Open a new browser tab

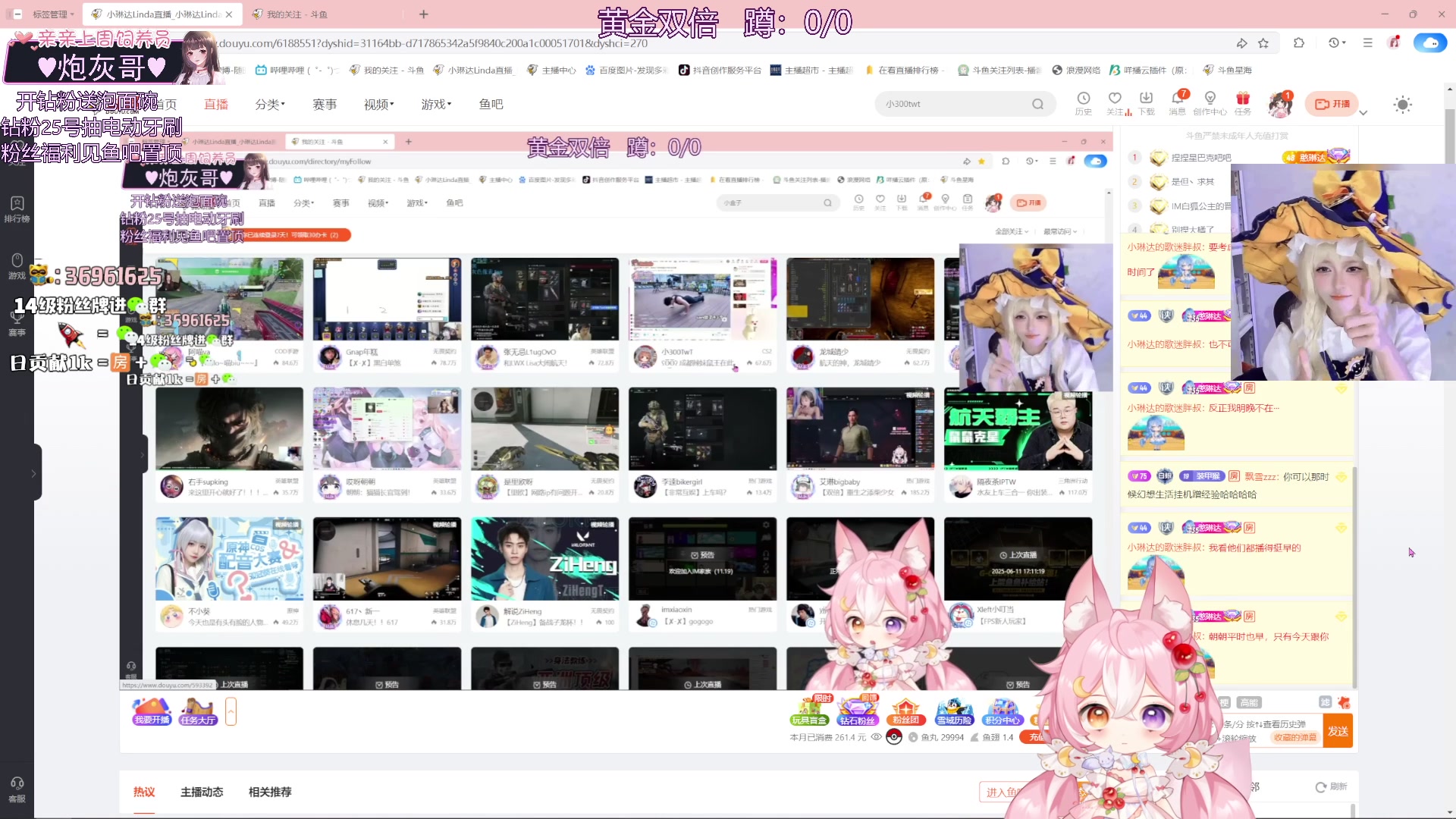point(423,14)
